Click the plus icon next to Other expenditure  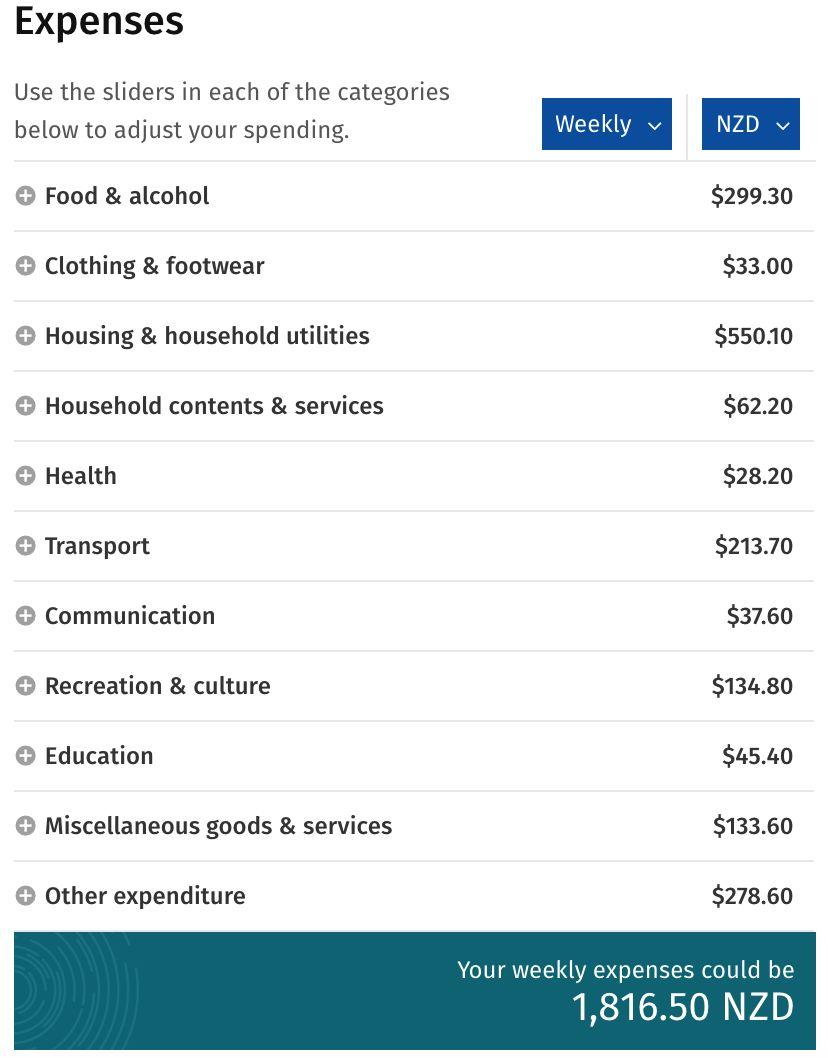click(26, 896)
